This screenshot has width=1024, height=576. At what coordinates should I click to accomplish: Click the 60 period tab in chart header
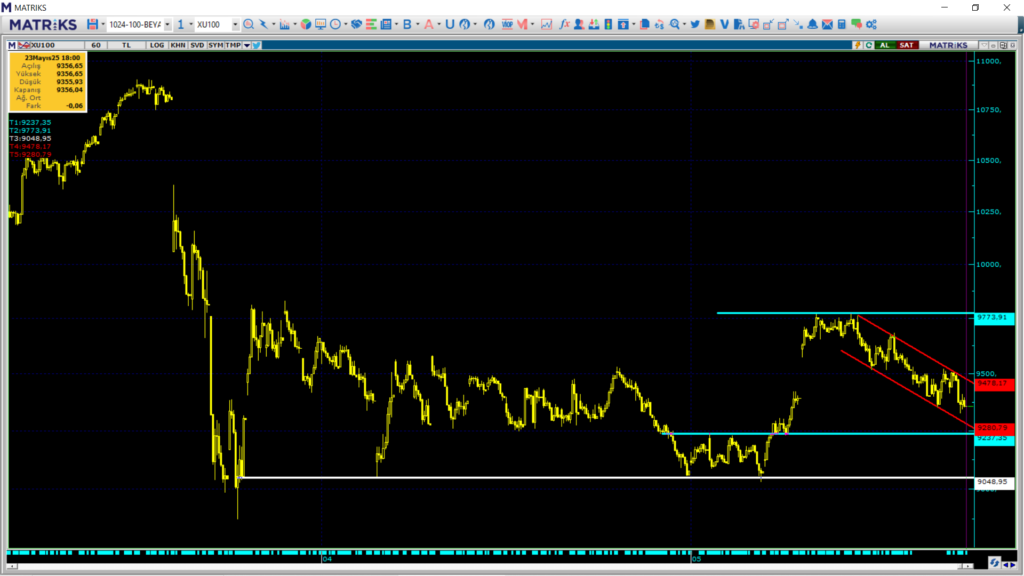point(96,45)
